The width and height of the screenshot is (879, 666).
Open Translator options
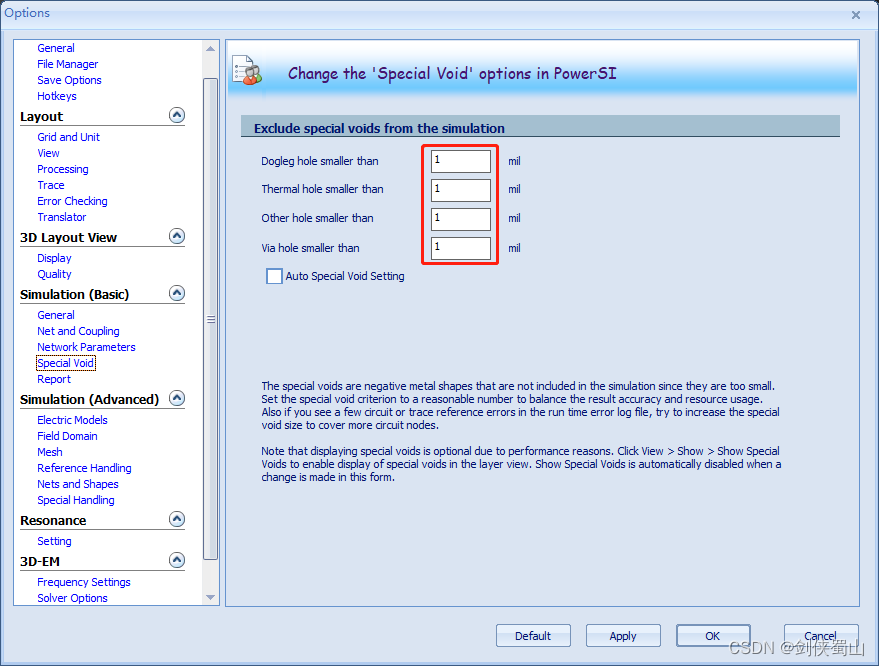(x=62, y=217)
